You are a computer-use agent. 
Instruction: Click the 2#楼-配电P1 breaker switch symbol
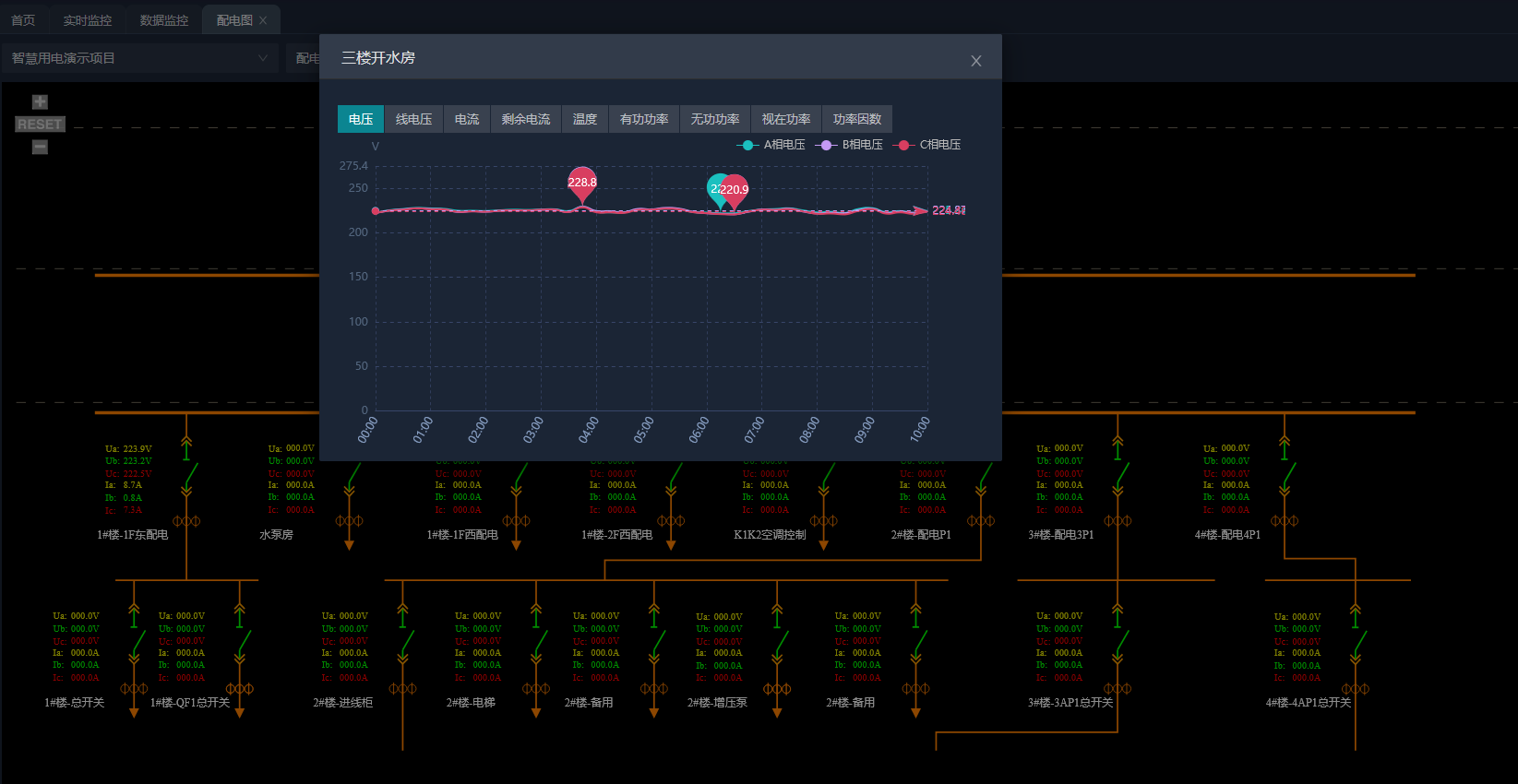point(983,478)
